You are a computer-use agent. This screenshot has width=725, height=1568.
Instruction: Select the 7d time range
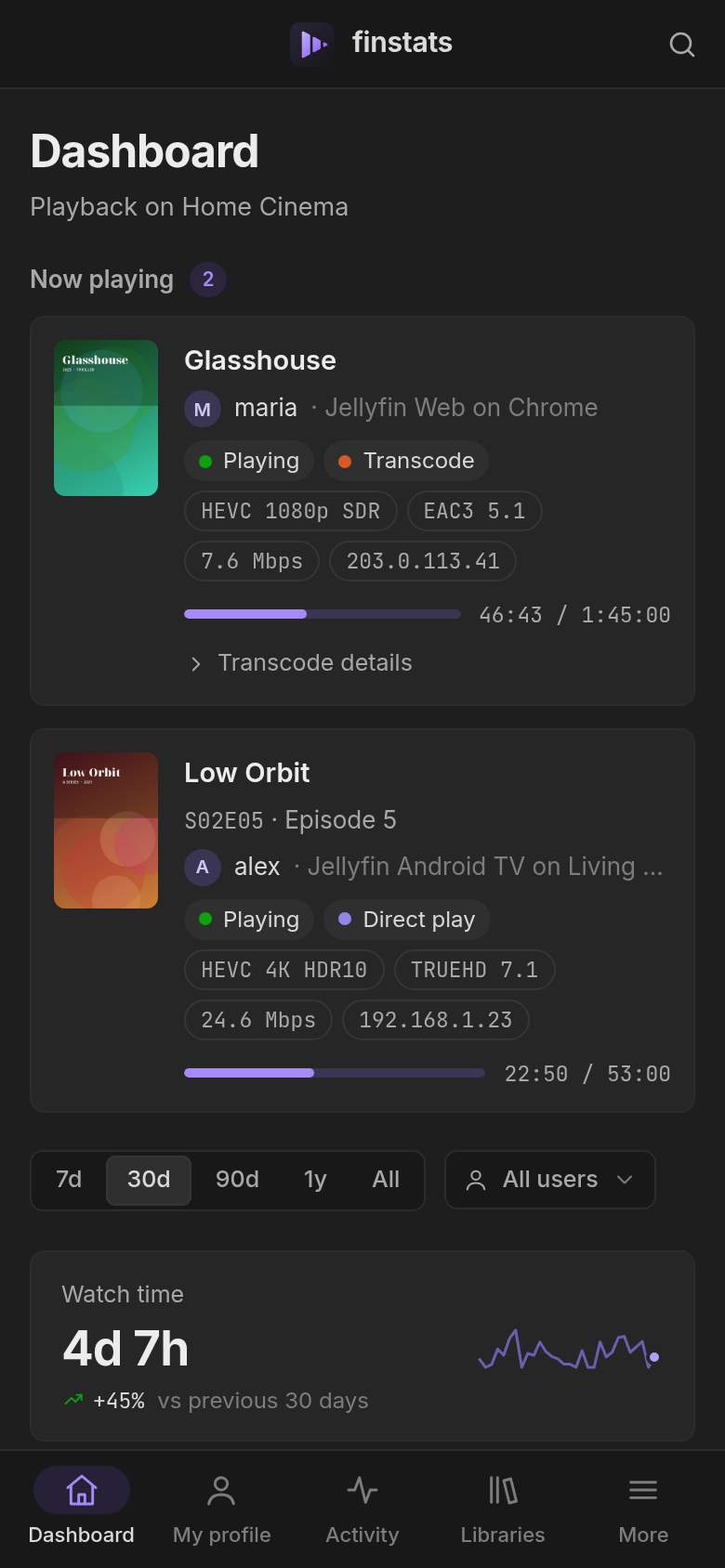point(69,1180)
